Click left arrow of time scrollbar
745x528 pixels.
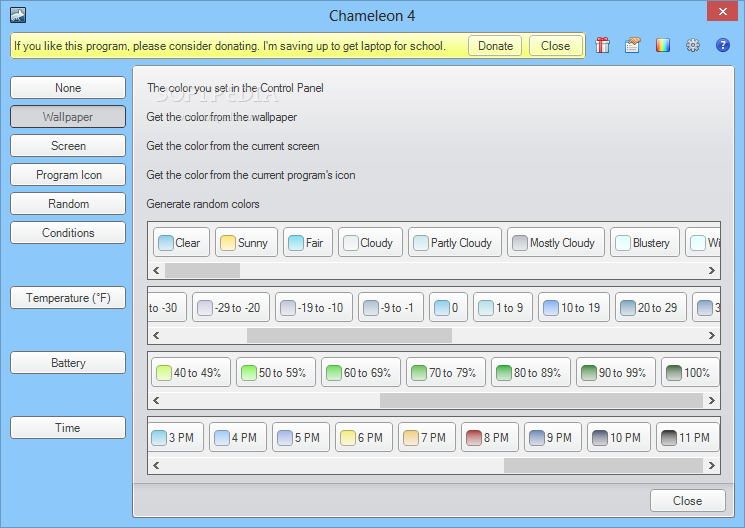pos(156,466)
